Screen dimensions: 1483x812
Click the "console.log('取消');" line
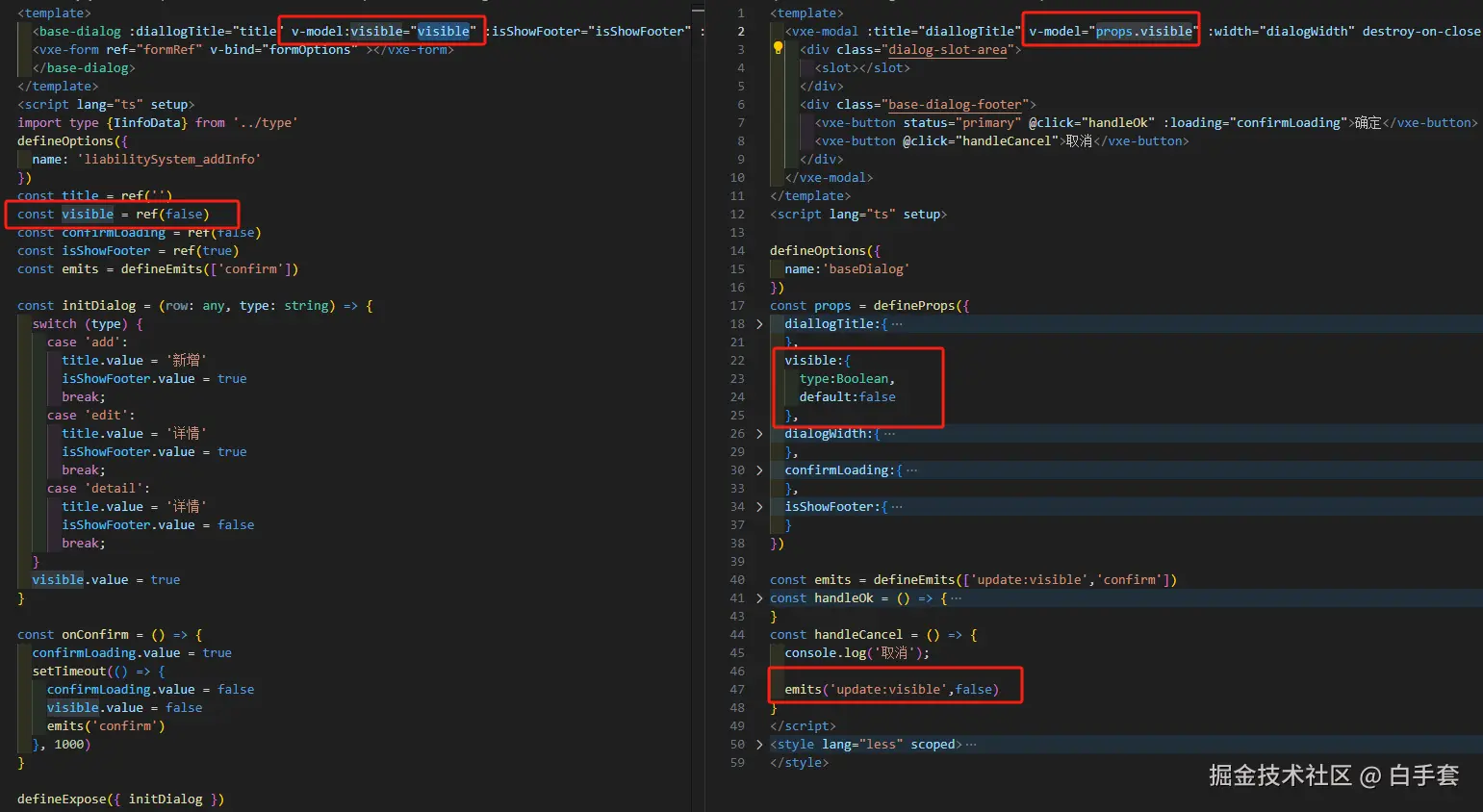click(857, 653)
